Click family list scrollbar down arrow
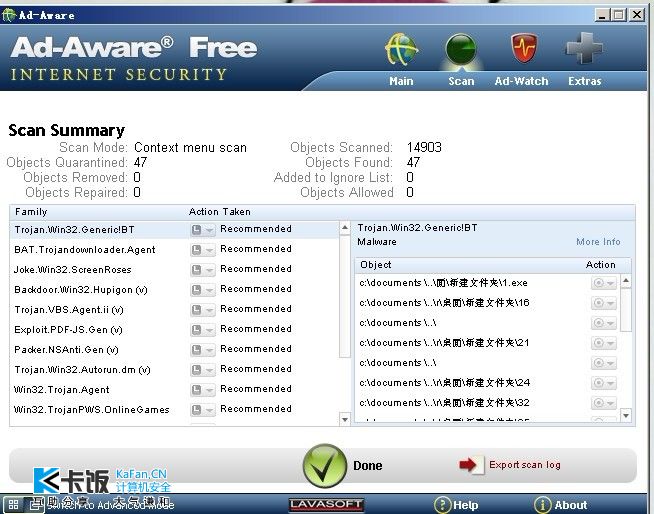The image size is (654, 514). pos(345,419)
